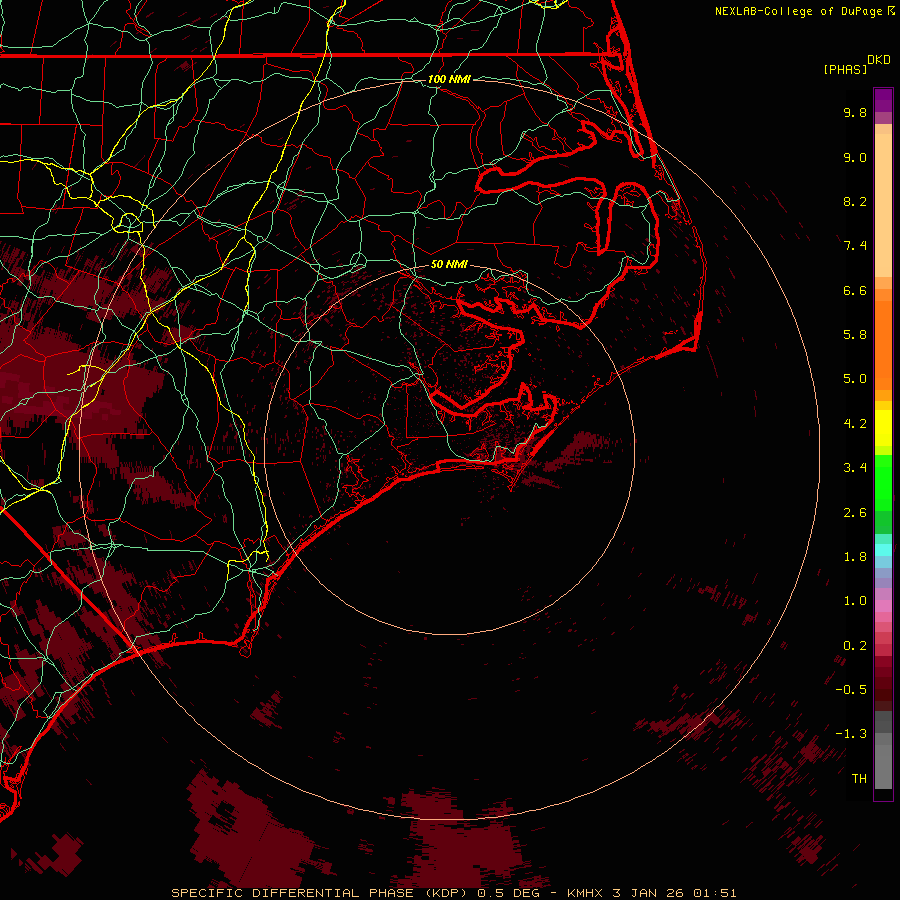Click the TH label on color scale
This screenshot has height=900, width=900.
tap(859, 779)
